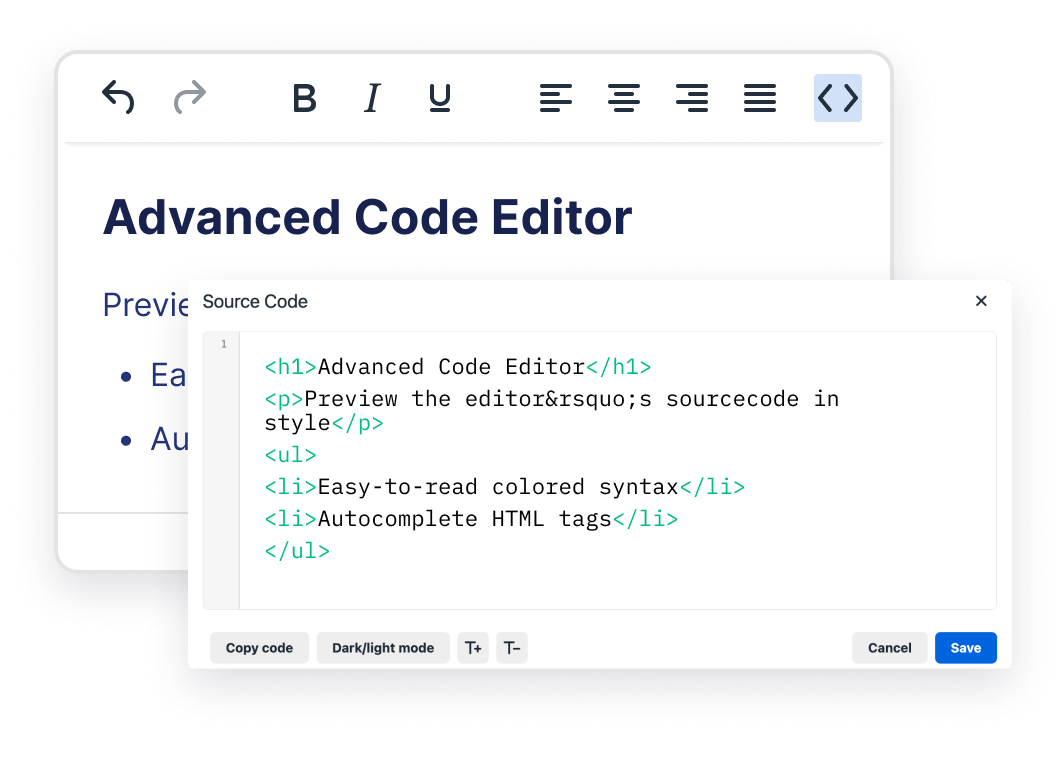Copy the displayed source code
Image resolution: width=1062 pixels, height=770 pixels.
click(259, 648)
